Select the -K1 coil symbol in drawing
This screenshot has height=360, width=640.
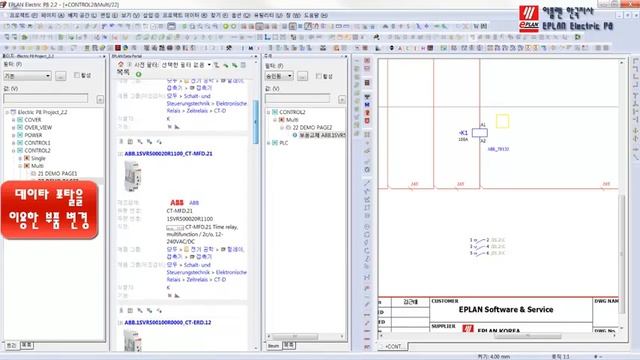[x=479, y=133]
